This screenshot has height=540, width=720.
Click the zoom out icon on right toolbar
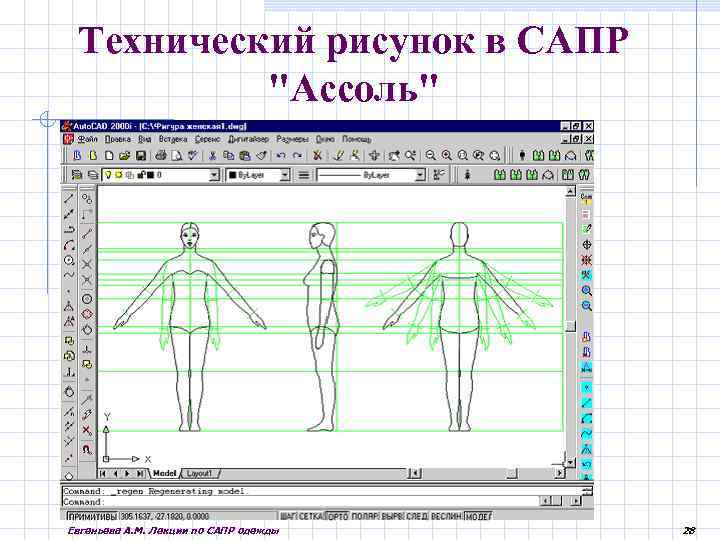[x=586, y=306]
